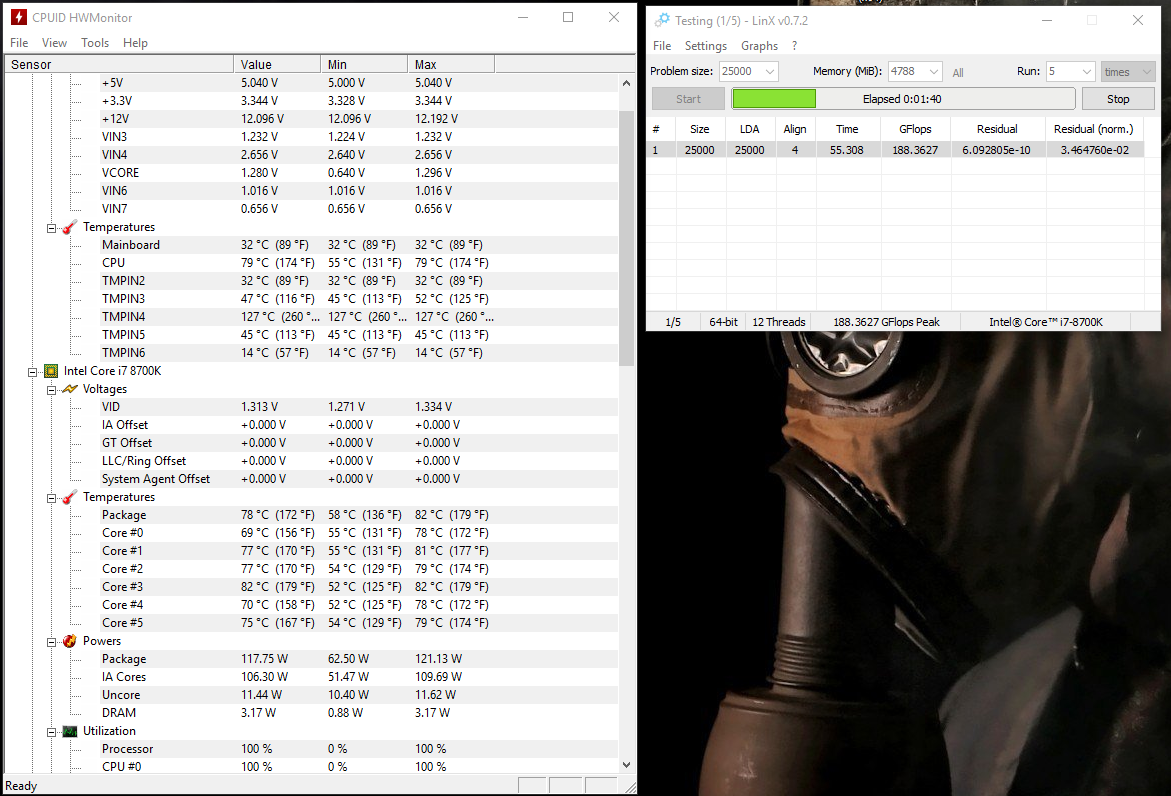
Task: Click the Intel Core i7-8700K status entry
Action: click(1046, 322)
